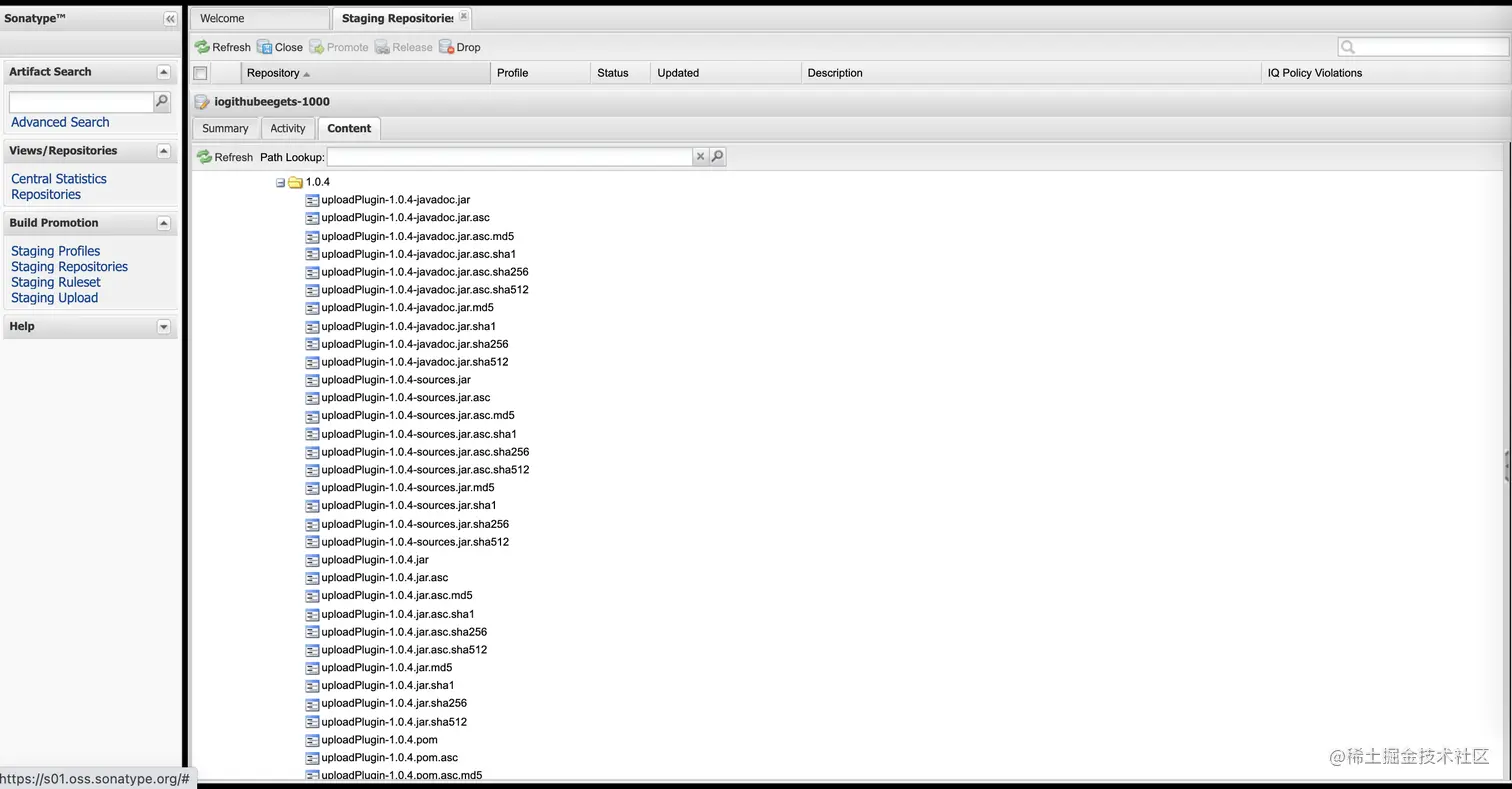Viewport: 1512px width, 789px height.
Task: Focus the Path Lookup input field
Action: [510, 157]
